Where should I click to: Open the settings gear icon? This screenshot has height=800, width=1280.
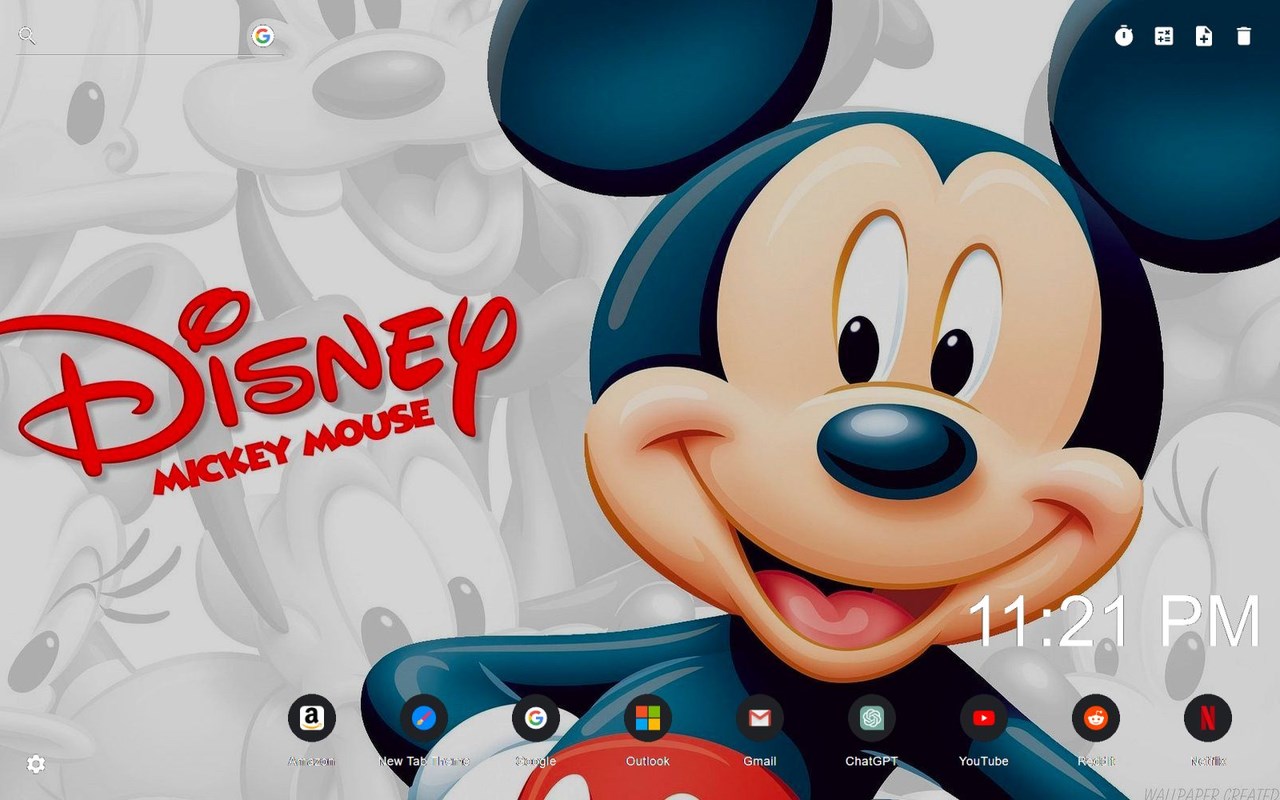tap(36, 765)
